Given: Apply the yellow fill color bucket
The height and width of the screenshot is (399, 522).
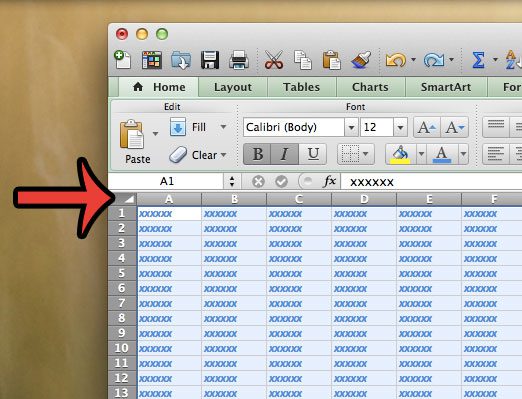Looking at the screenshot, I should coord(400,154).
